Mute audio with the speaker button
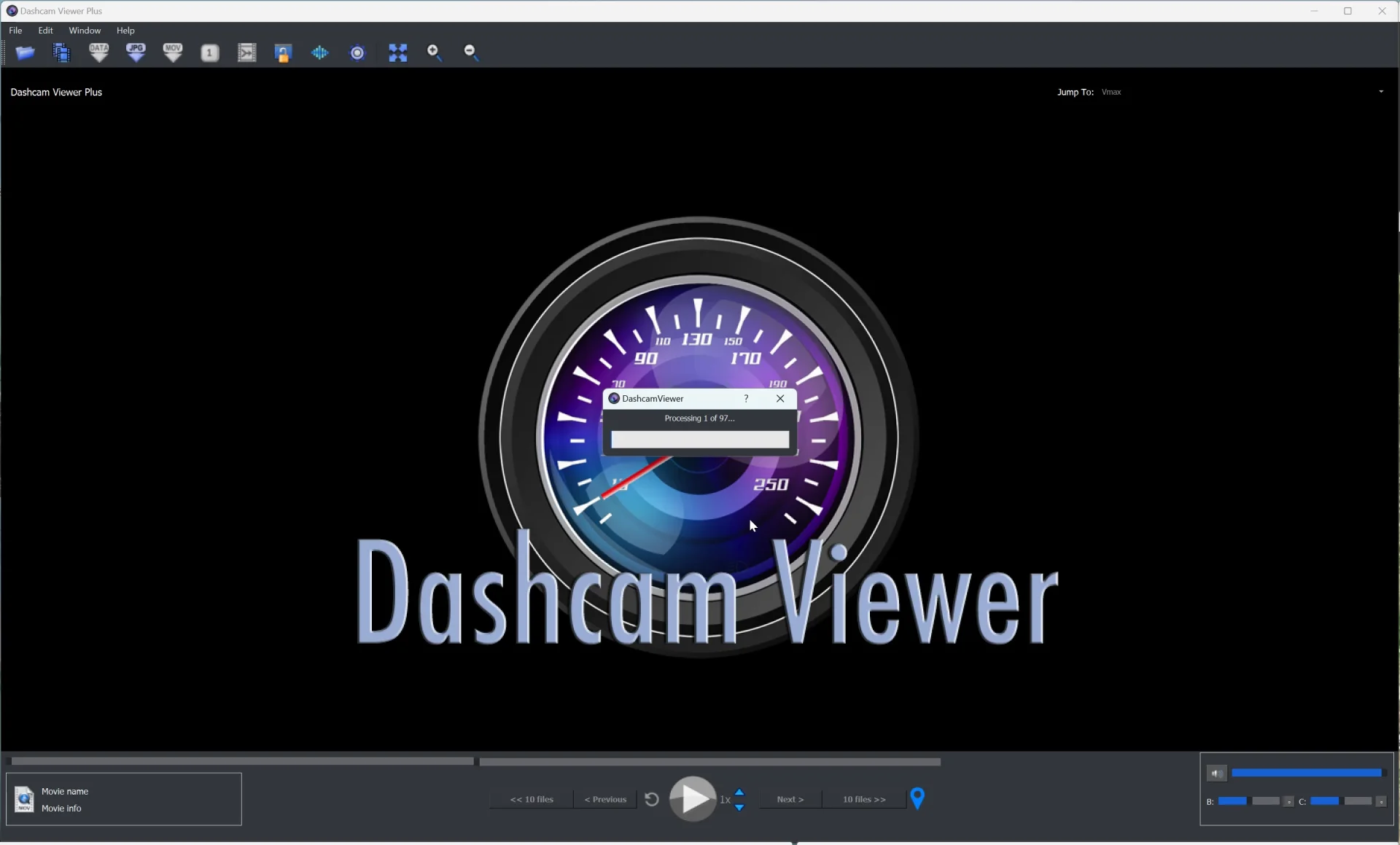 click(1216, 773)
